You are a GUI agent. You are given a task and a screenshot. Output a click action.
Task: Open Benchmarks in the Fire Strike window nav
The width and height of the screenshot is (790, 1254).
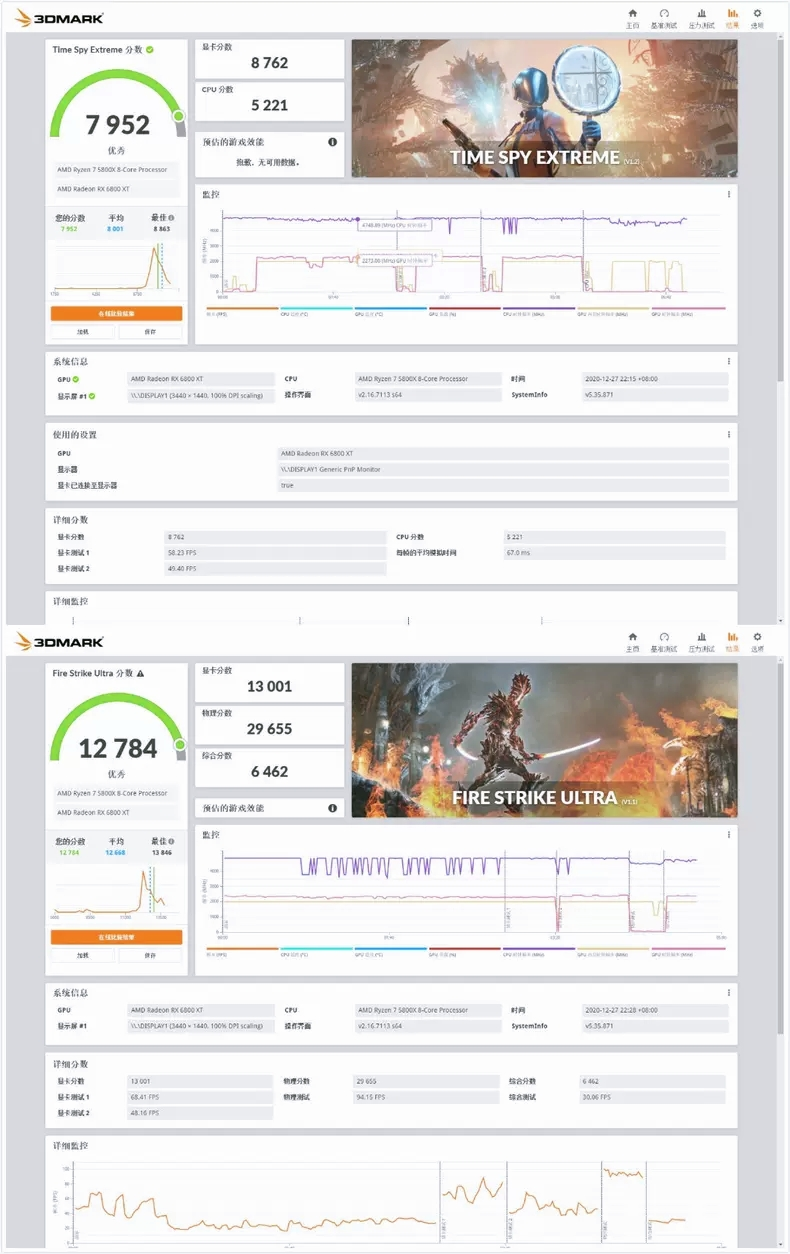663,641
